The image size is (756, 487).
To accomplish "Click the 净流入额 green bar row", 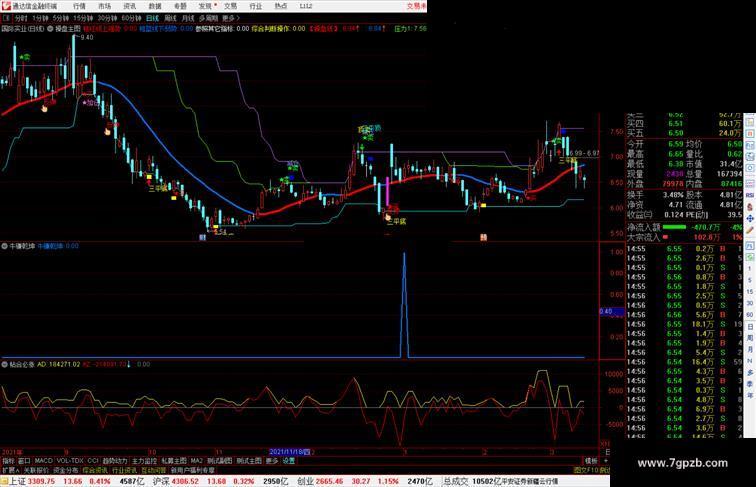I will coord(684,227).
